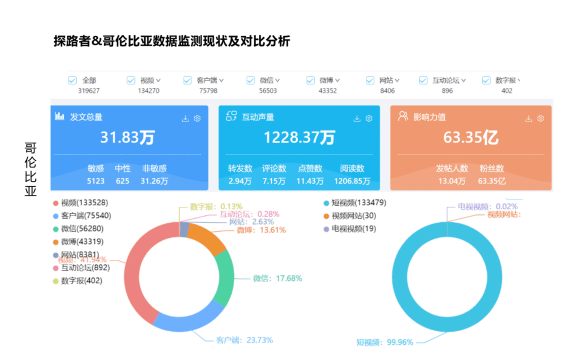Click the 微信: 17.68% chart label
The height and width of the screenshot is (360, 570).
[278, 279]
